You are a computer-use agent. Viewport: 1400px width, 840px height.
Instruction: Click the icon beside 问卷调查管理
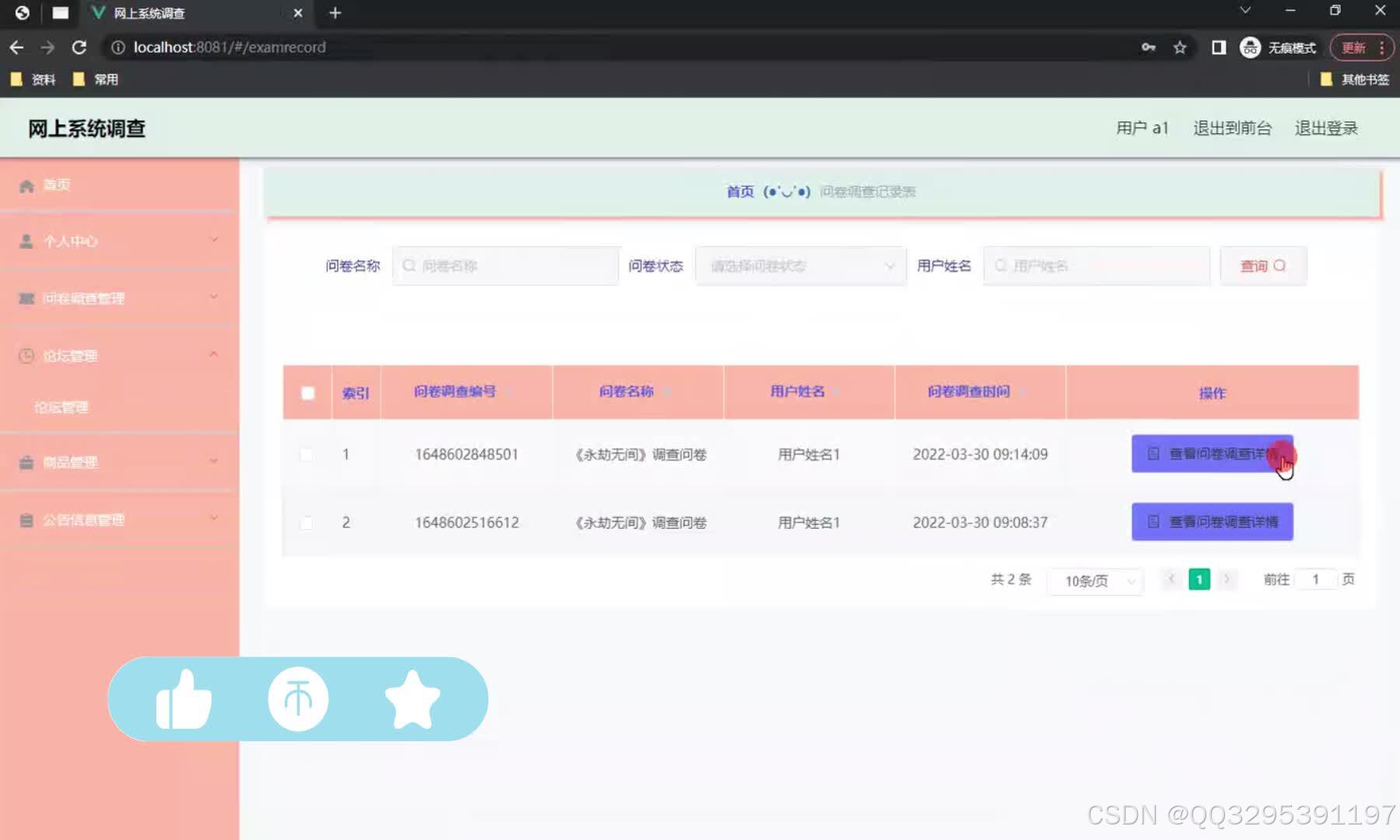(x=26, y=299)
